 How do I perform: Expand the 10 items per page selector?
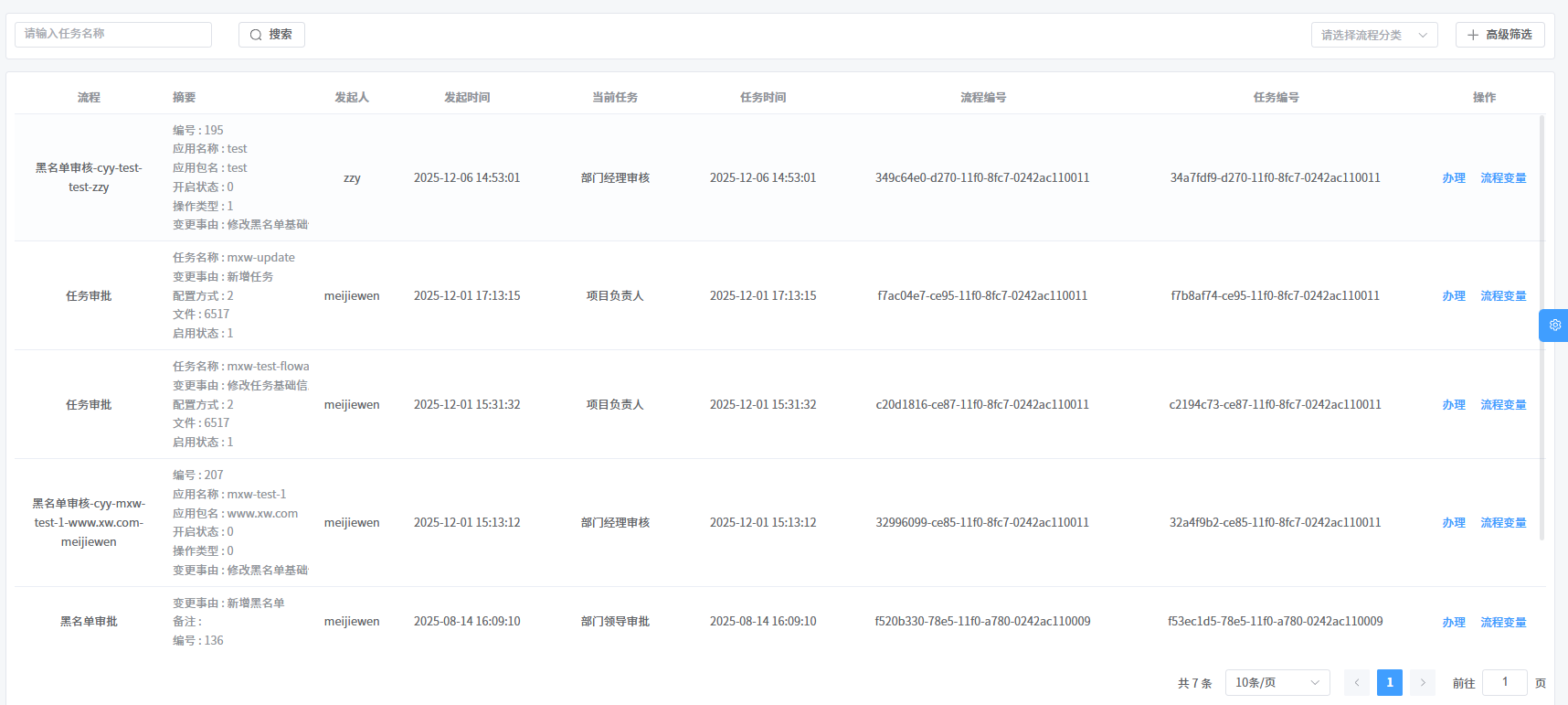(x=1277, y=683)
